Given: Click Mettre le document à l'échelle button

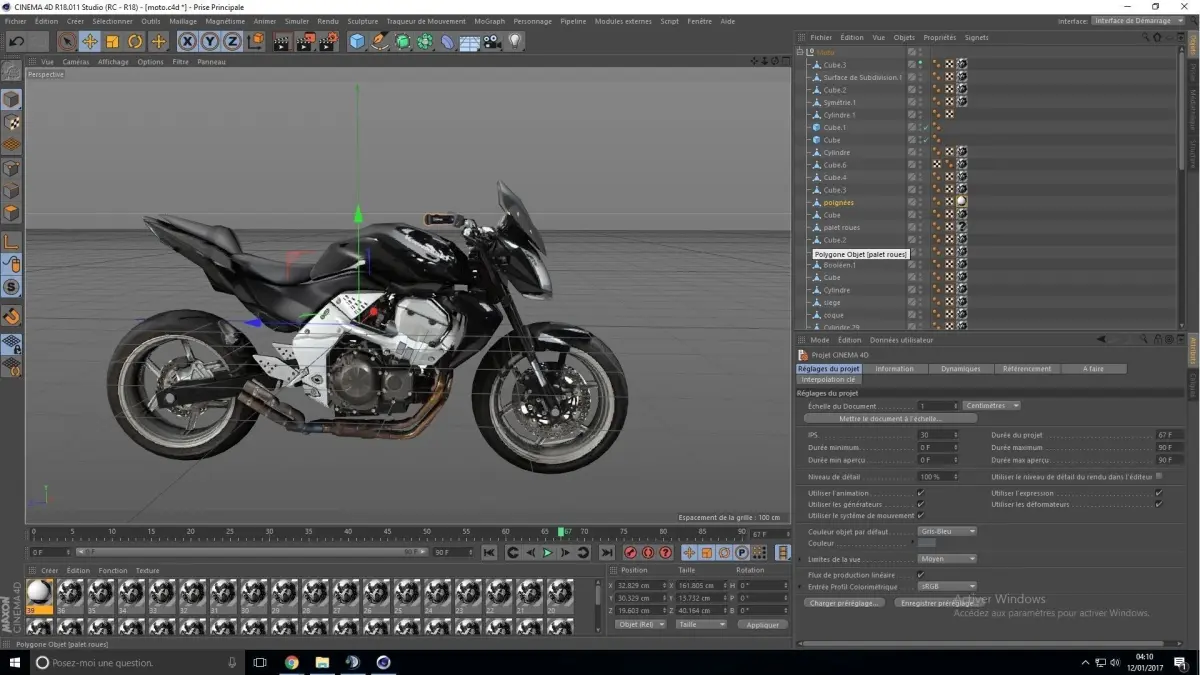Looking at the screenshot, I should click(890, 418).
